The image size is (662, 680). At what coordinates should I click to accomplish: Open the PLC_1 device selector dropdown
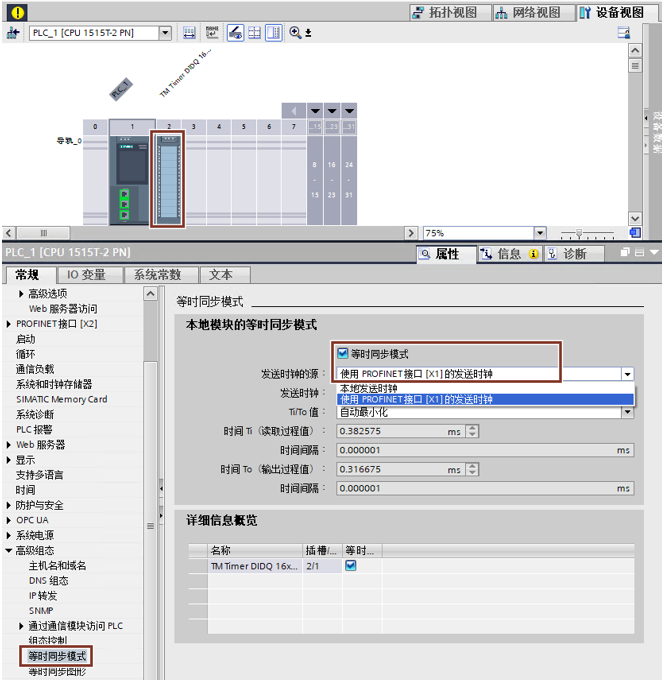coord(165,33)
